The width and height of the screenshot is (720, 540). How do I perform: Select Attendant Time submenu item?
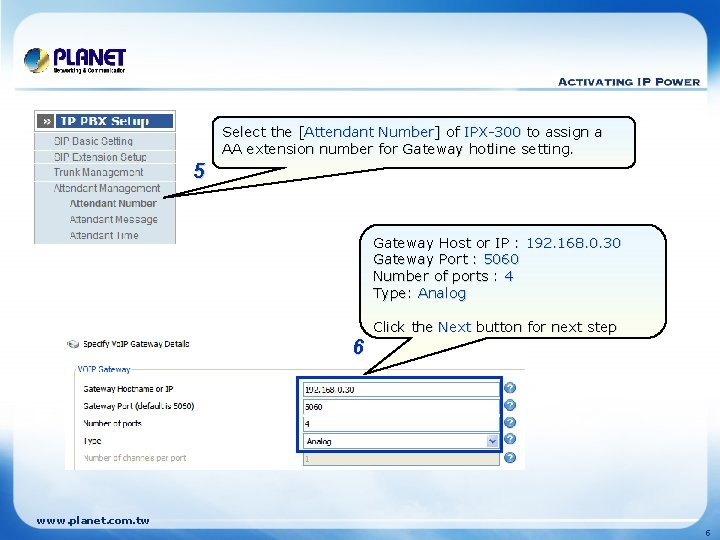104,235
